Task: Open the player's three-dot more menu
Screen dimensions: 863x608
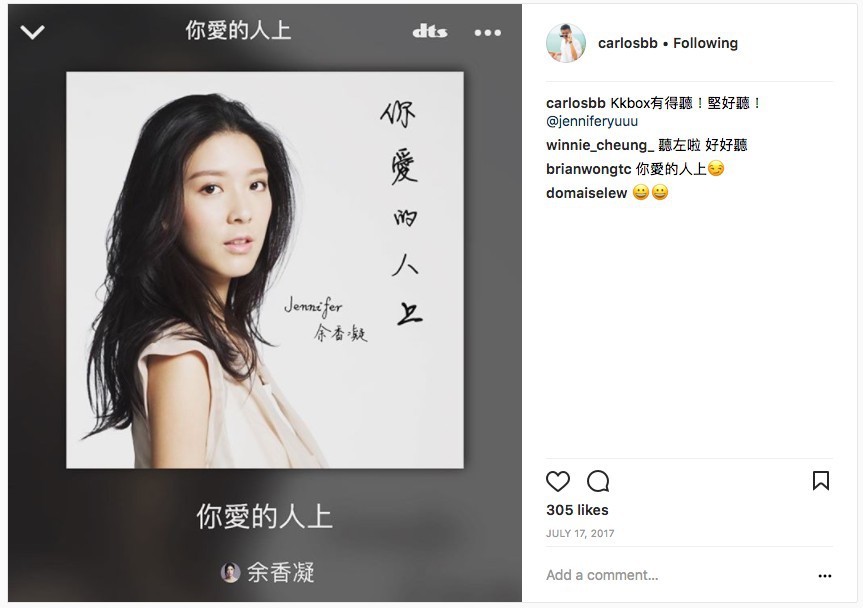Action: (x=488, y=33)
